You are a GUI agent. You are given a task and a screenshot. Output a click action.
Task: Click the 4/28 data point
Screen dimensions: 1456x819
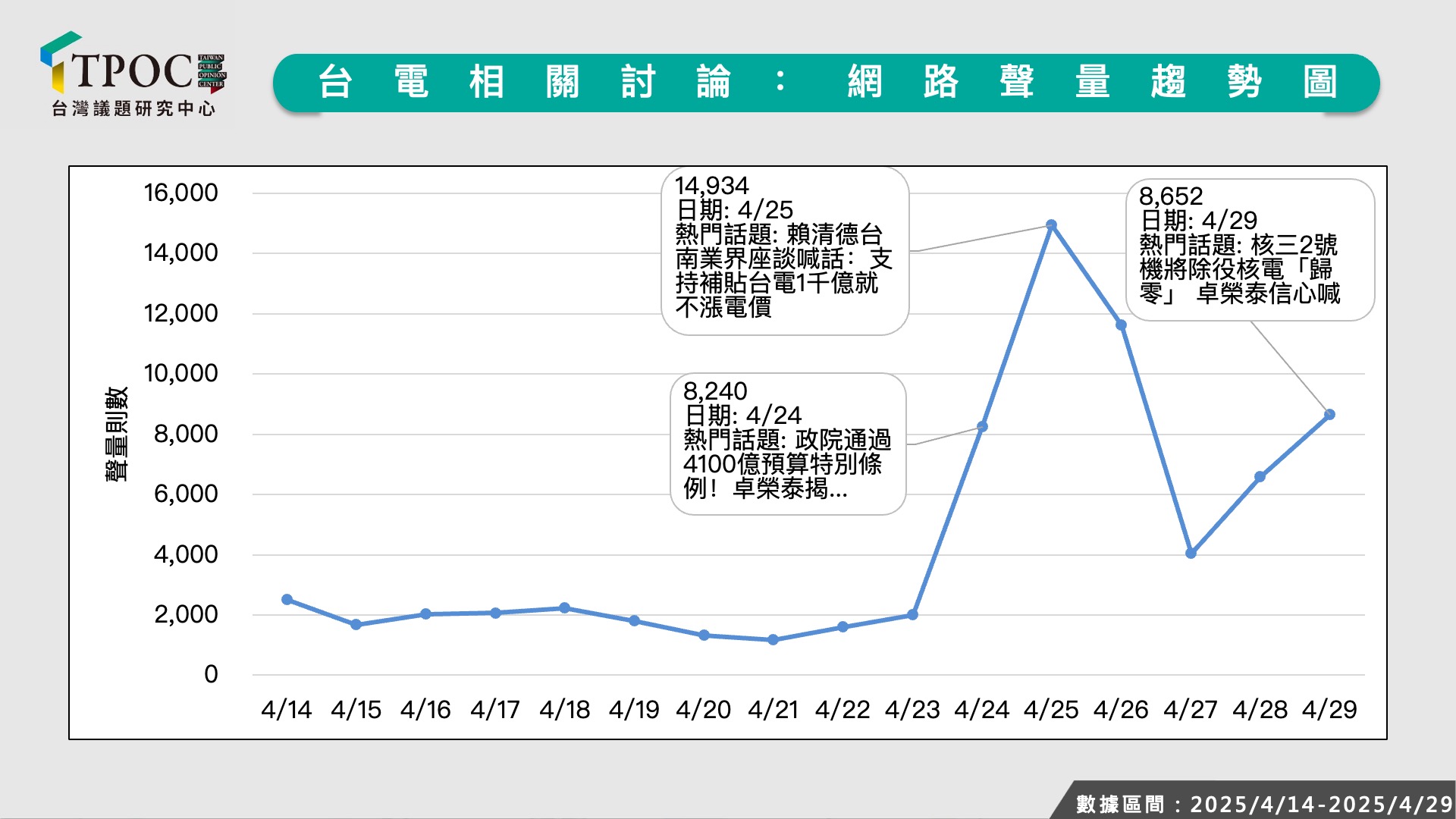pyautogui.click(x=1260, y=477)
